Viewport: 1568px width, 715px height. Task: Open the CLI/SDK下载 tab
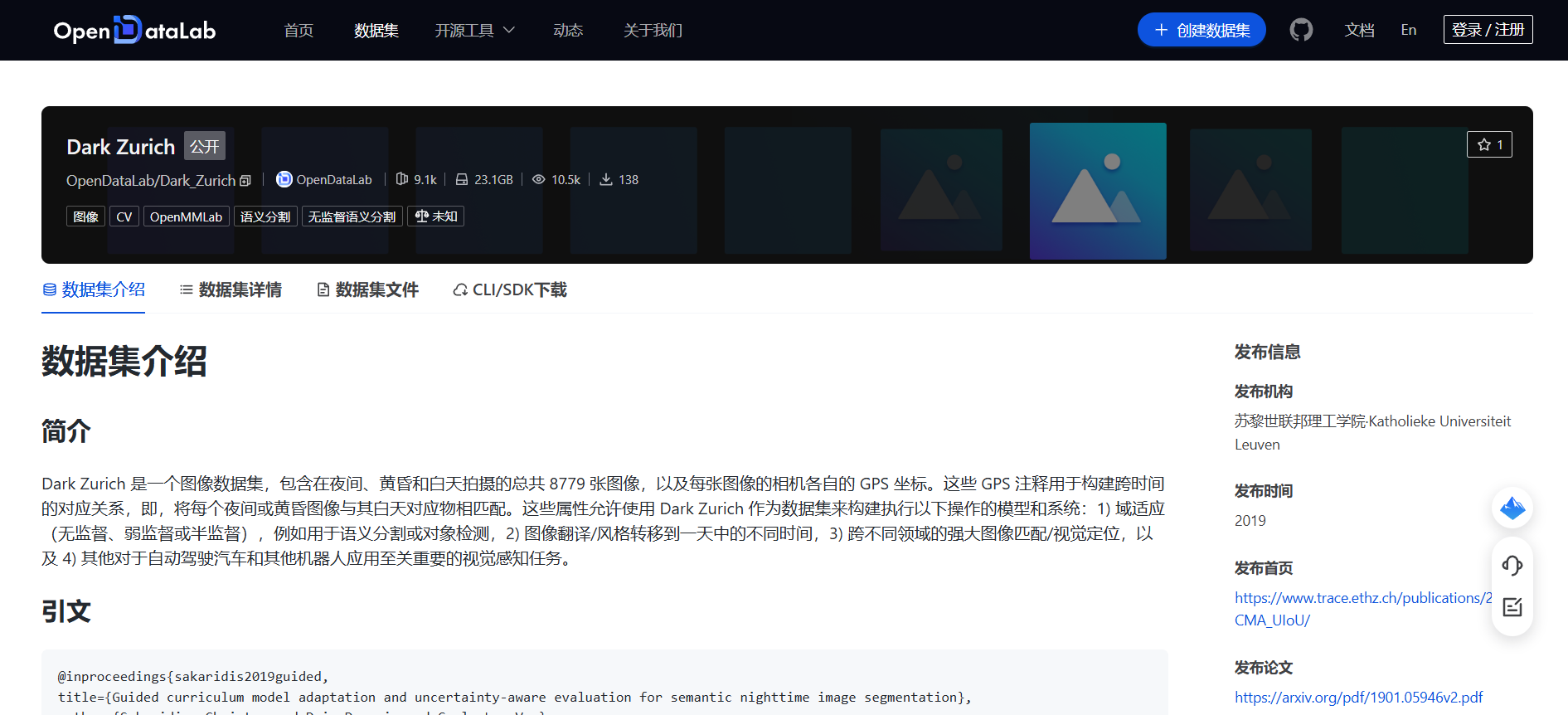coord(510,289)
